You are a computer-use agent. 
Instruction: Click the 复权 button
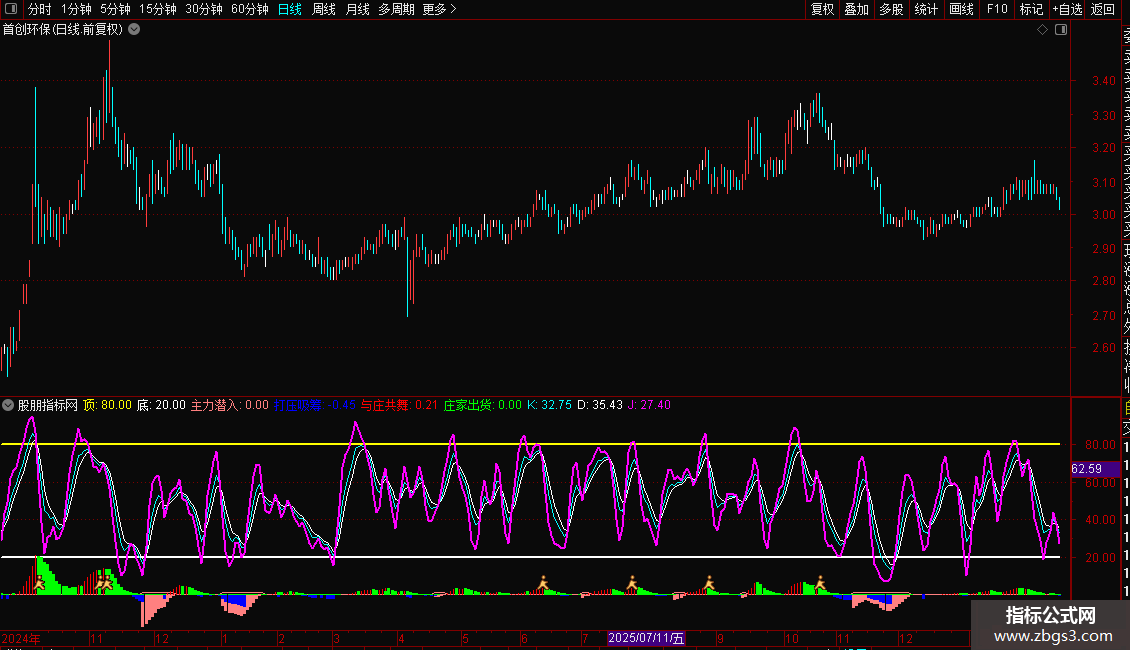point(822,9)
